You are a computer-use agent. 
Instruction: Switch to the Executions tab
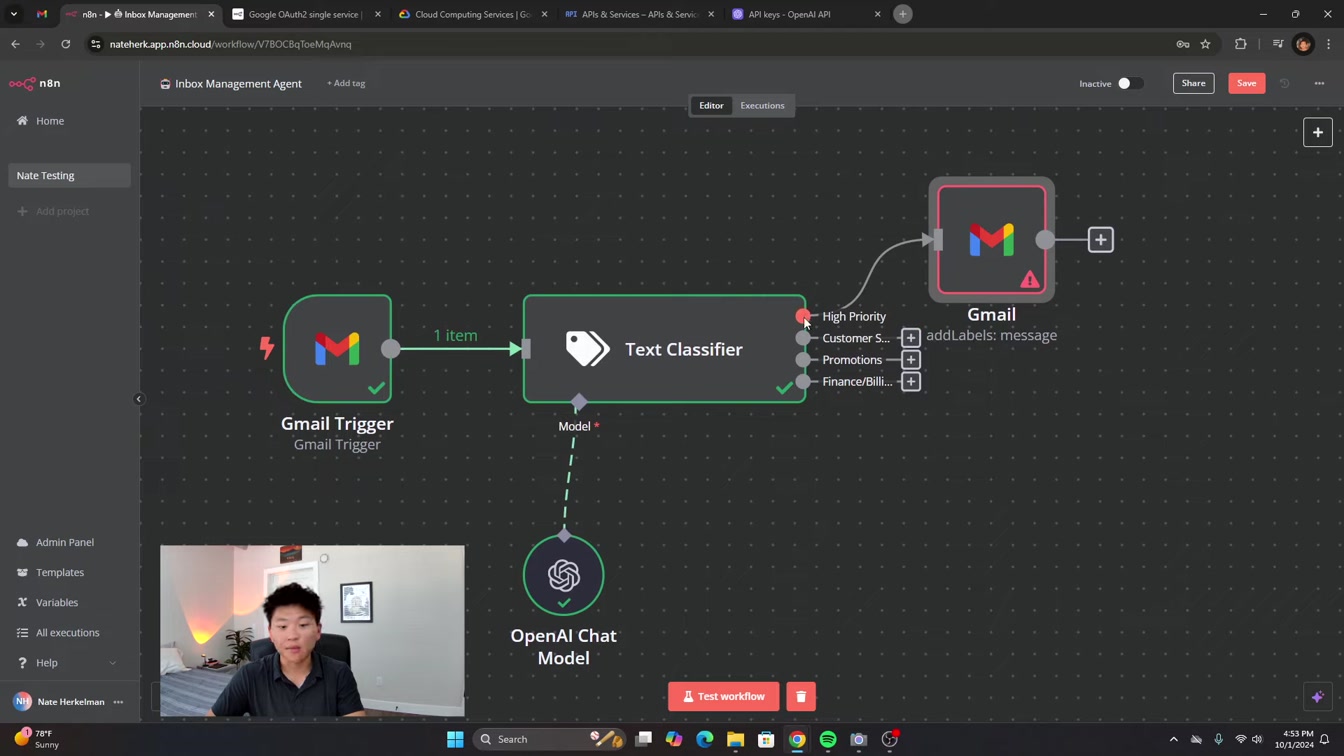point(762,105)
